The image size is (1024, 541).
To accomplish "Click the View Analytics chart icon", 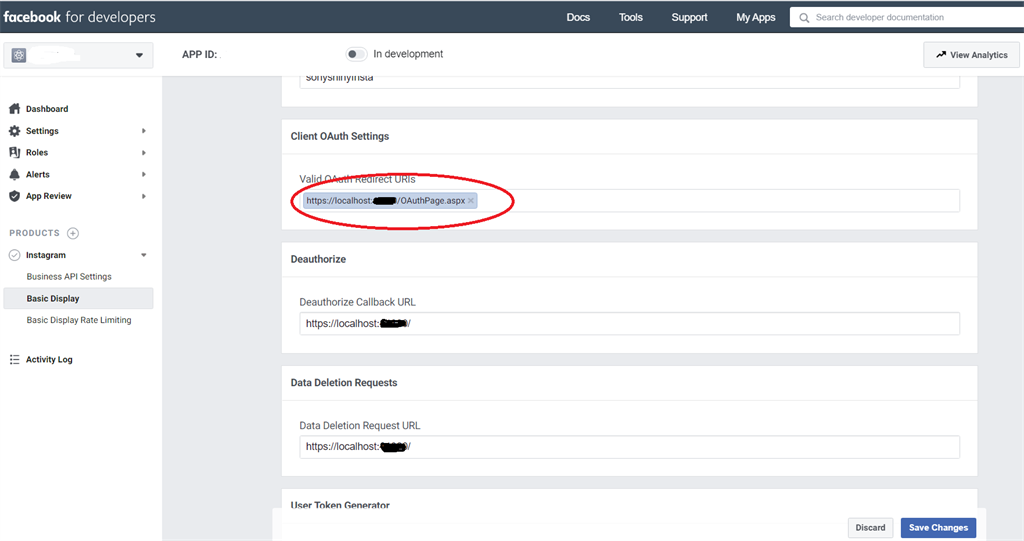I will pos(941,55).
